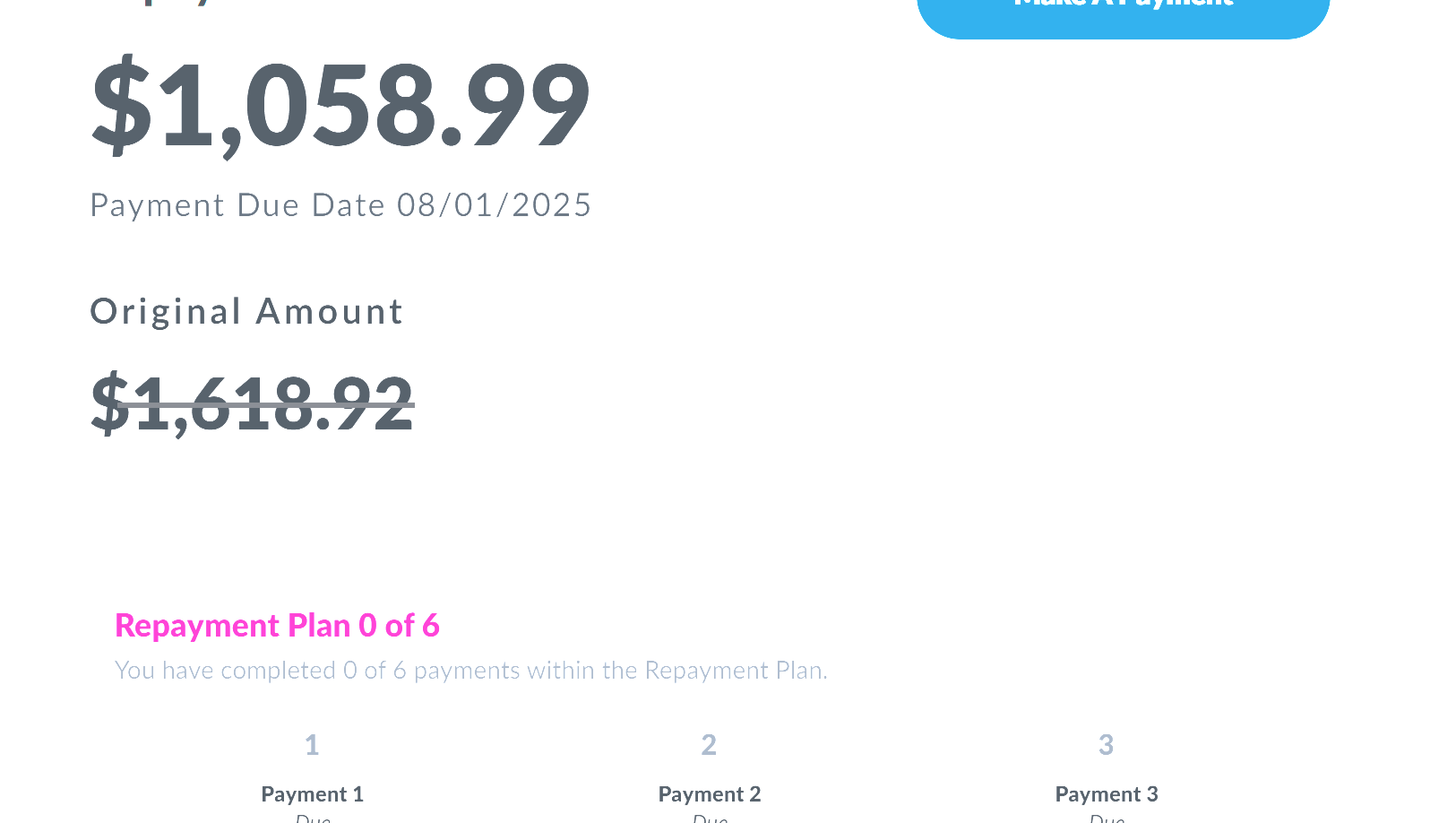Click the Due text under Payment 1
This screenshot has height=823, width=1456.
313,818
